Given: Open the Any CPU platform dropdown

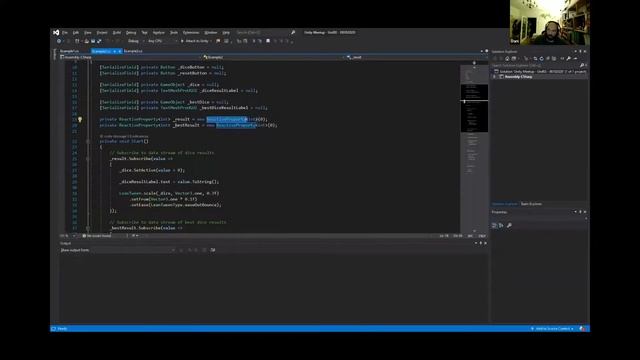Looking at the screenshot, I should tap(162, 41).
